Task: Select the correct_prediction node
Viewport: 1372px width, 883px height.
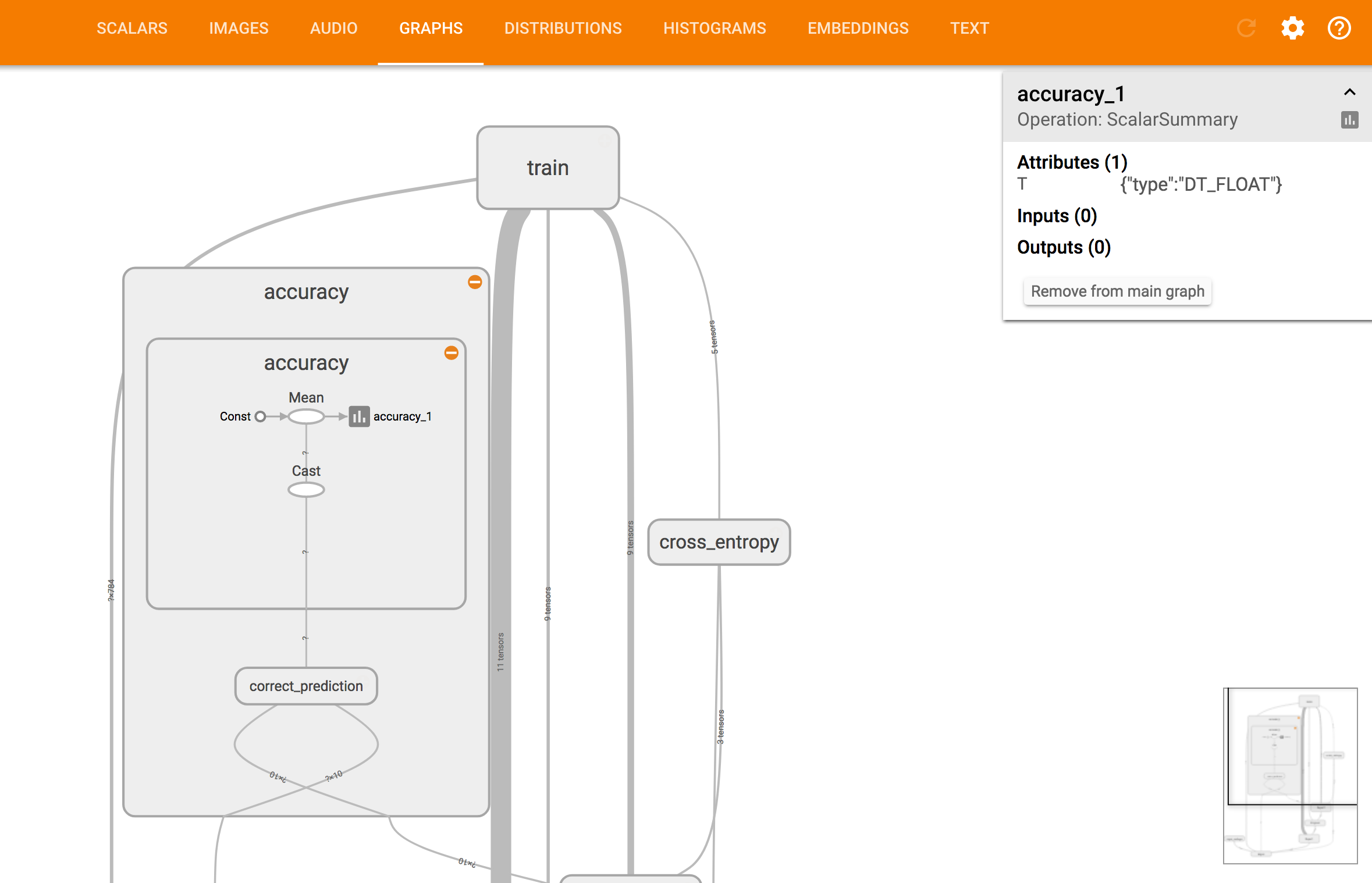Action: coord(306,686)
